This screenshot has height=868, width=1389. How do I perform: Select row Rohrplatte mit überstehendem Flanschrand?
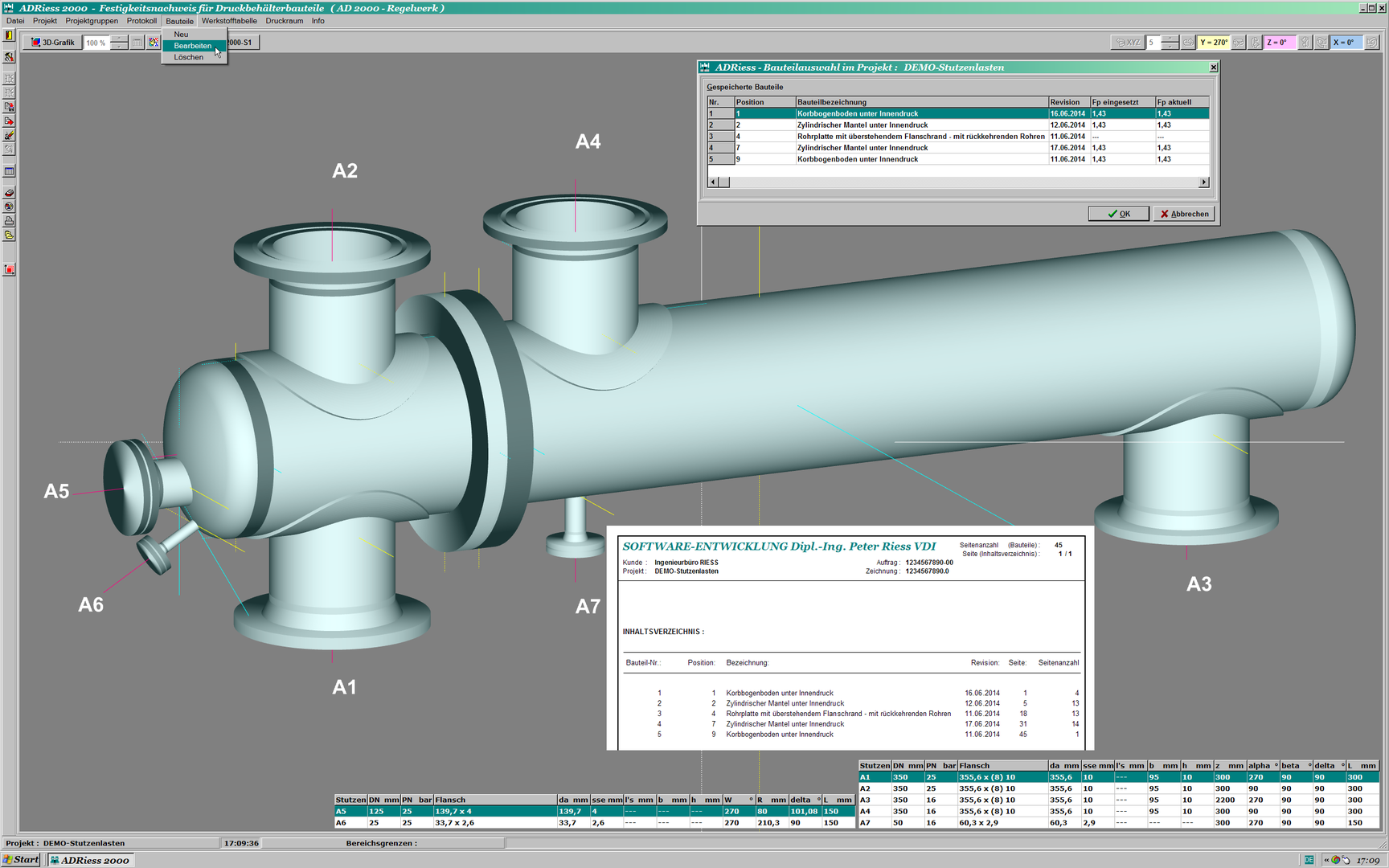click(920, 137)
